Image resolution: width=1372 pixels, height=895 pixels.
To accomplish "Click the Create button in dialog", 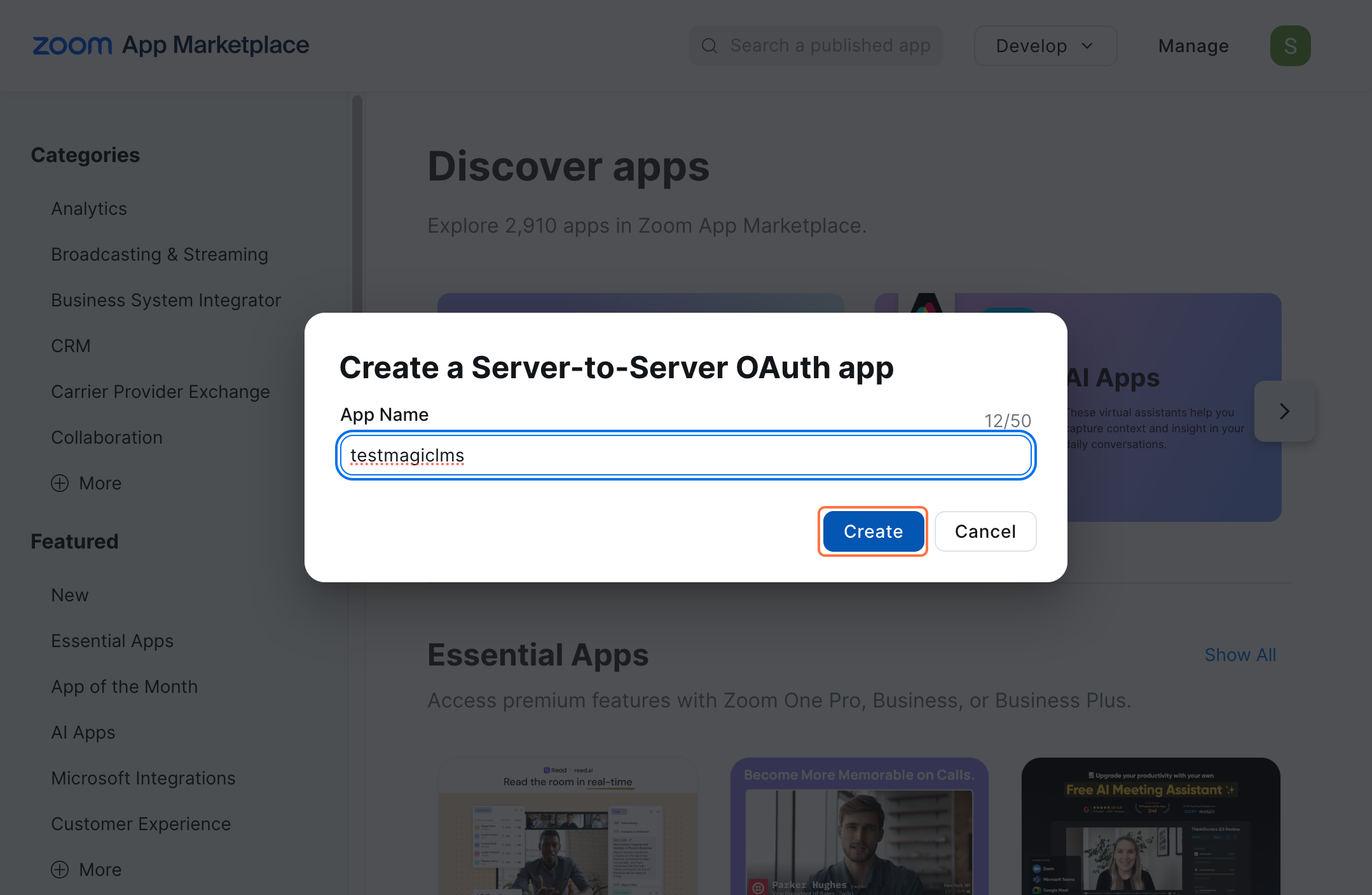I will coord(873,531).
